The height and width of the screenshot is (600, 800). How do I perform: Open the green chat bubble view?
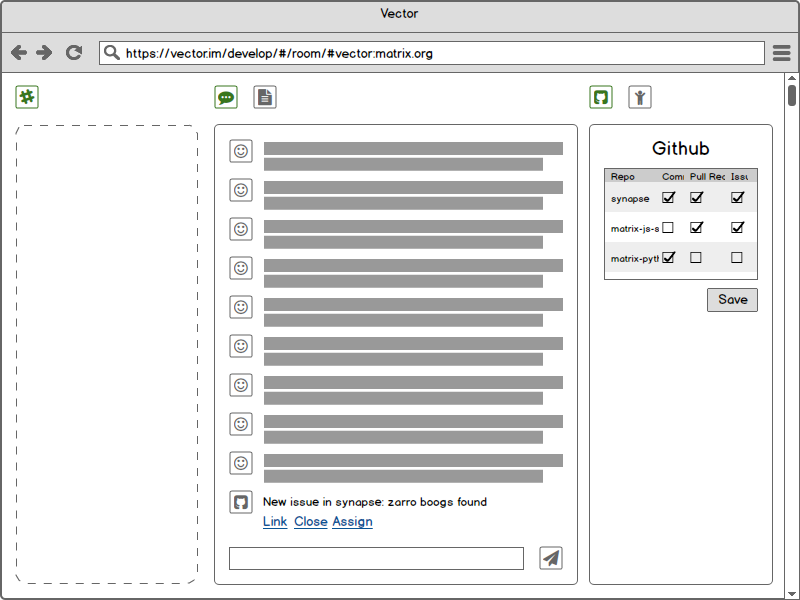click(x=226, y=97)
